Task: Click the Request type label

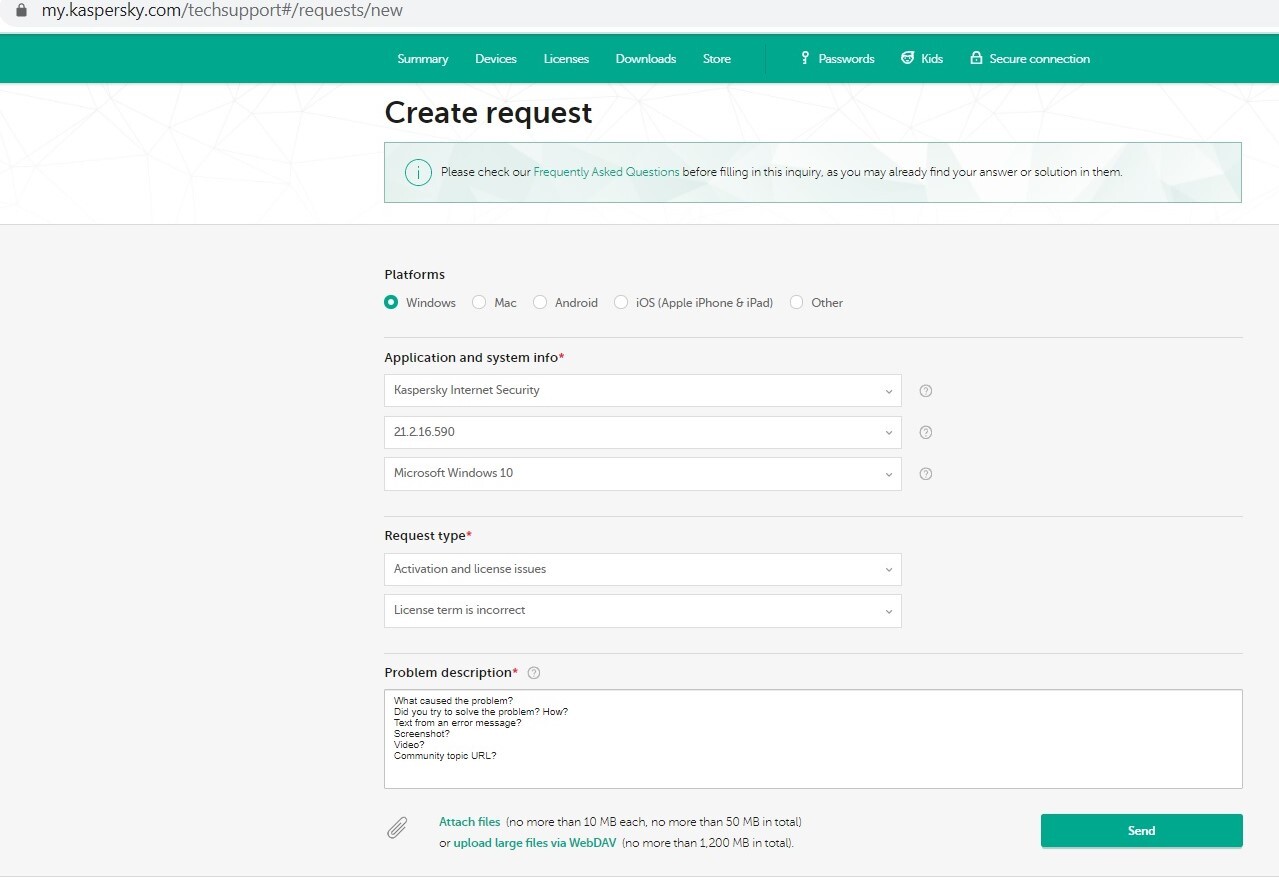Action: [428, 536]
